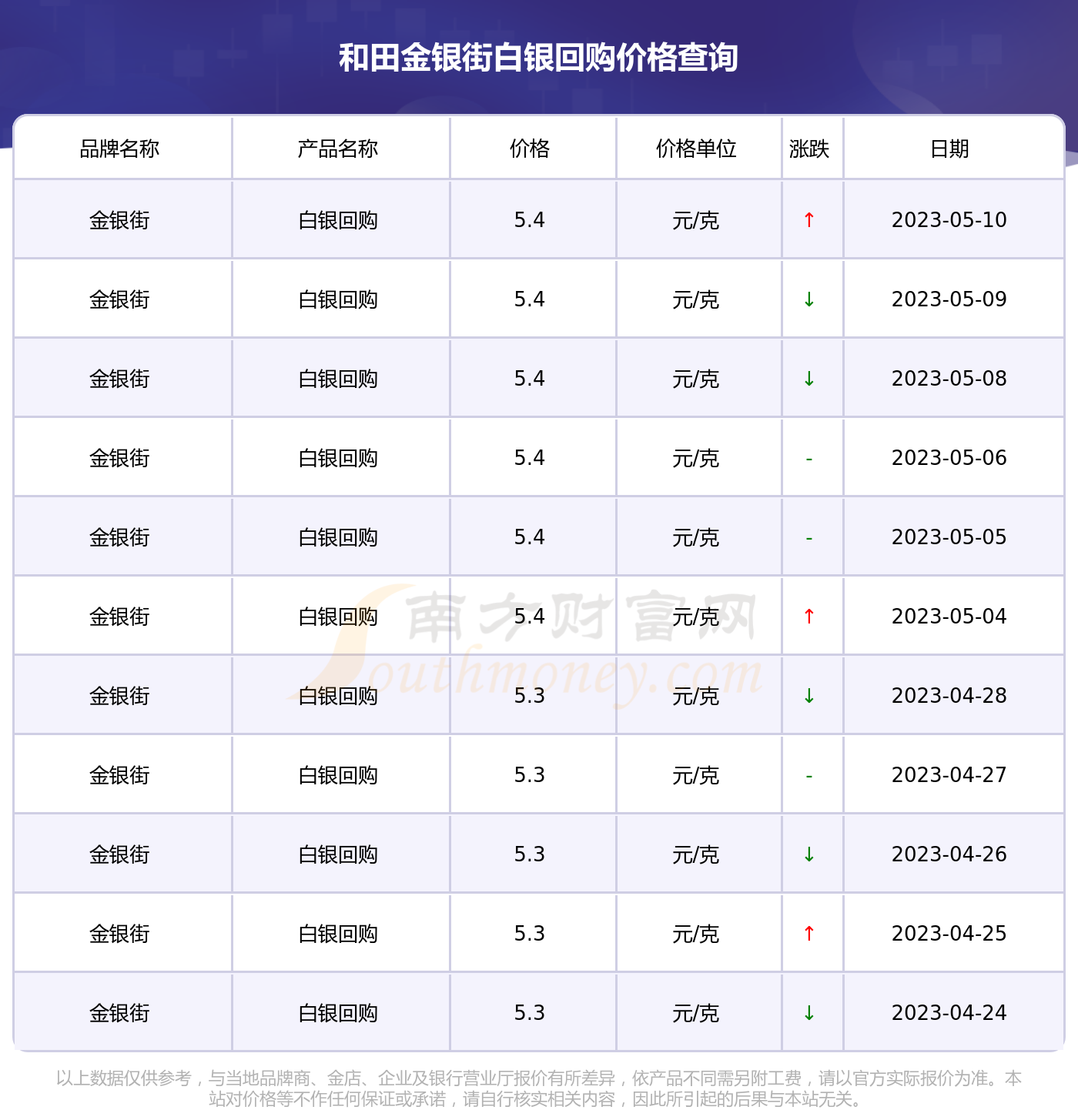Click the title 和田金银街白银回购价格查询
1078x1120 pixels.
[x=538, y=58]
